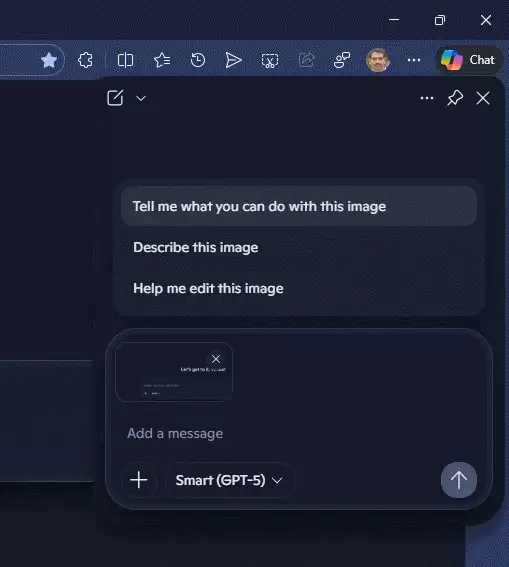Pin the Copilot pane

[x=455, y=98]
